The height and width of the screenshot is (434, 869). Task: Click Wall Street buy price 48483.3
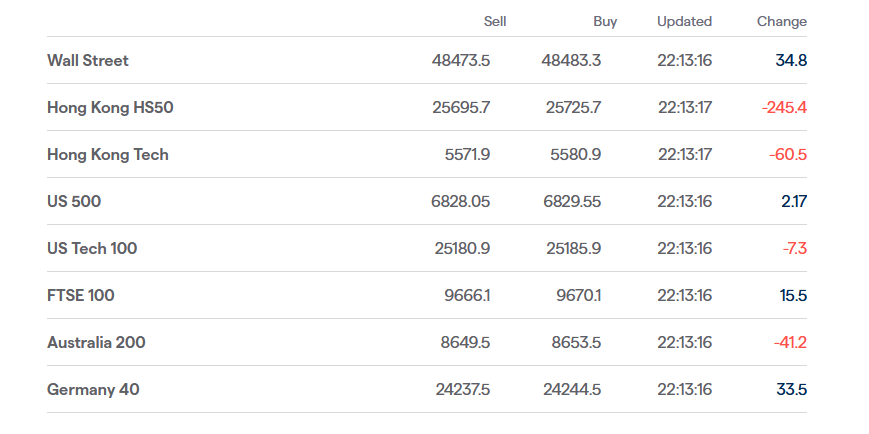pos(571,61)
